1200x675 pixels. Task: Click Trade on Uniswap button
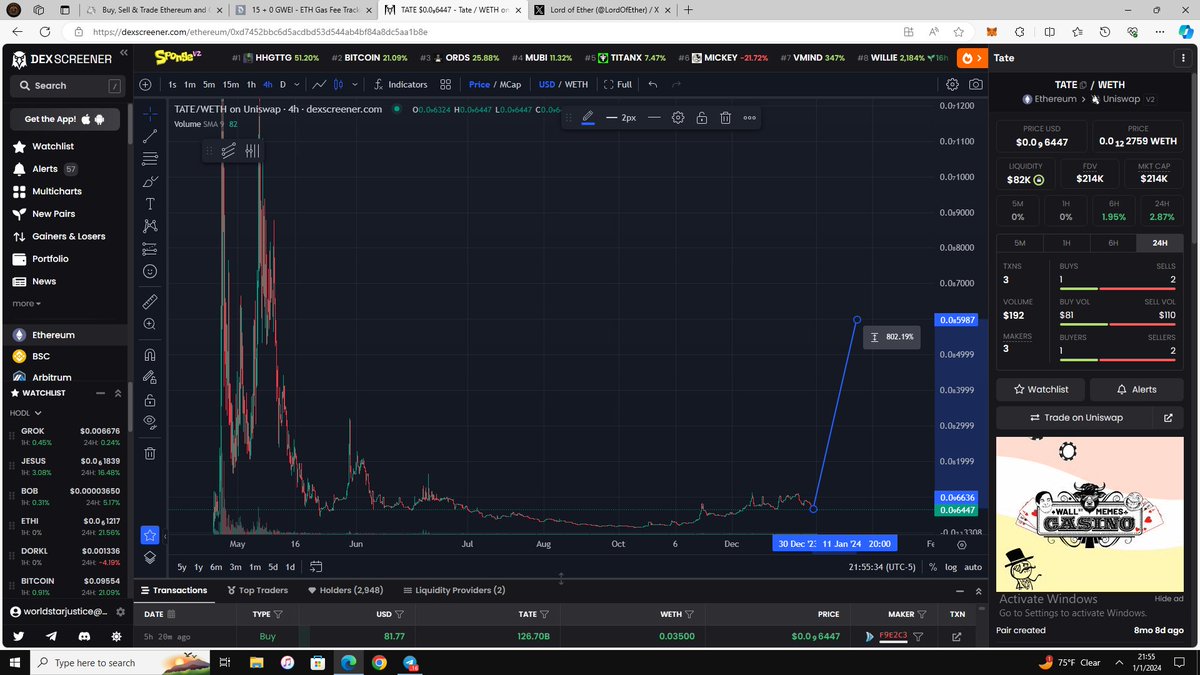(x=1076, y=417)
